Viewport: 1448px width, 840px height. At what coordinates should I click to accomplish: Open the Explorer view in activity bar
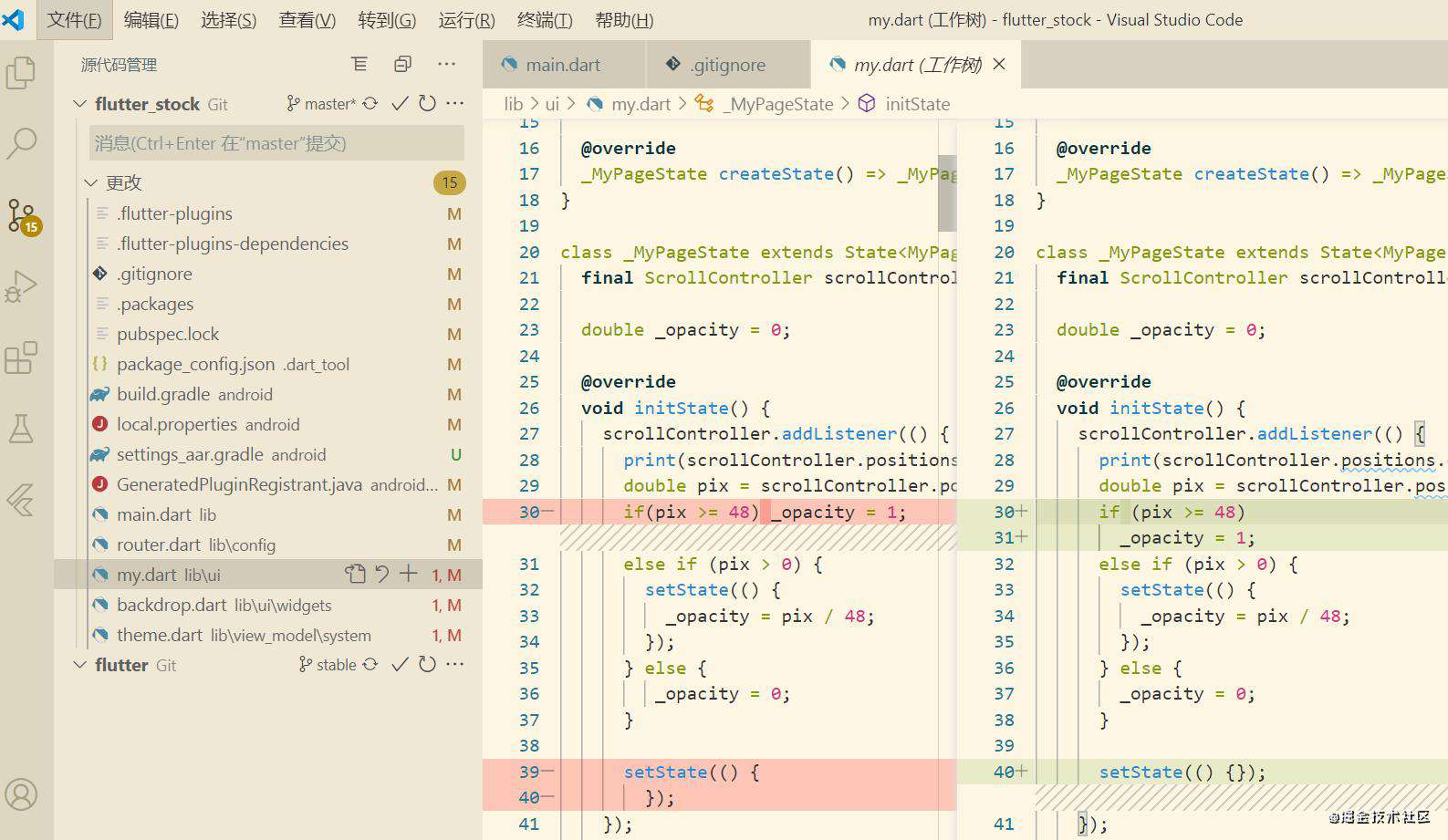click(21, 73)
